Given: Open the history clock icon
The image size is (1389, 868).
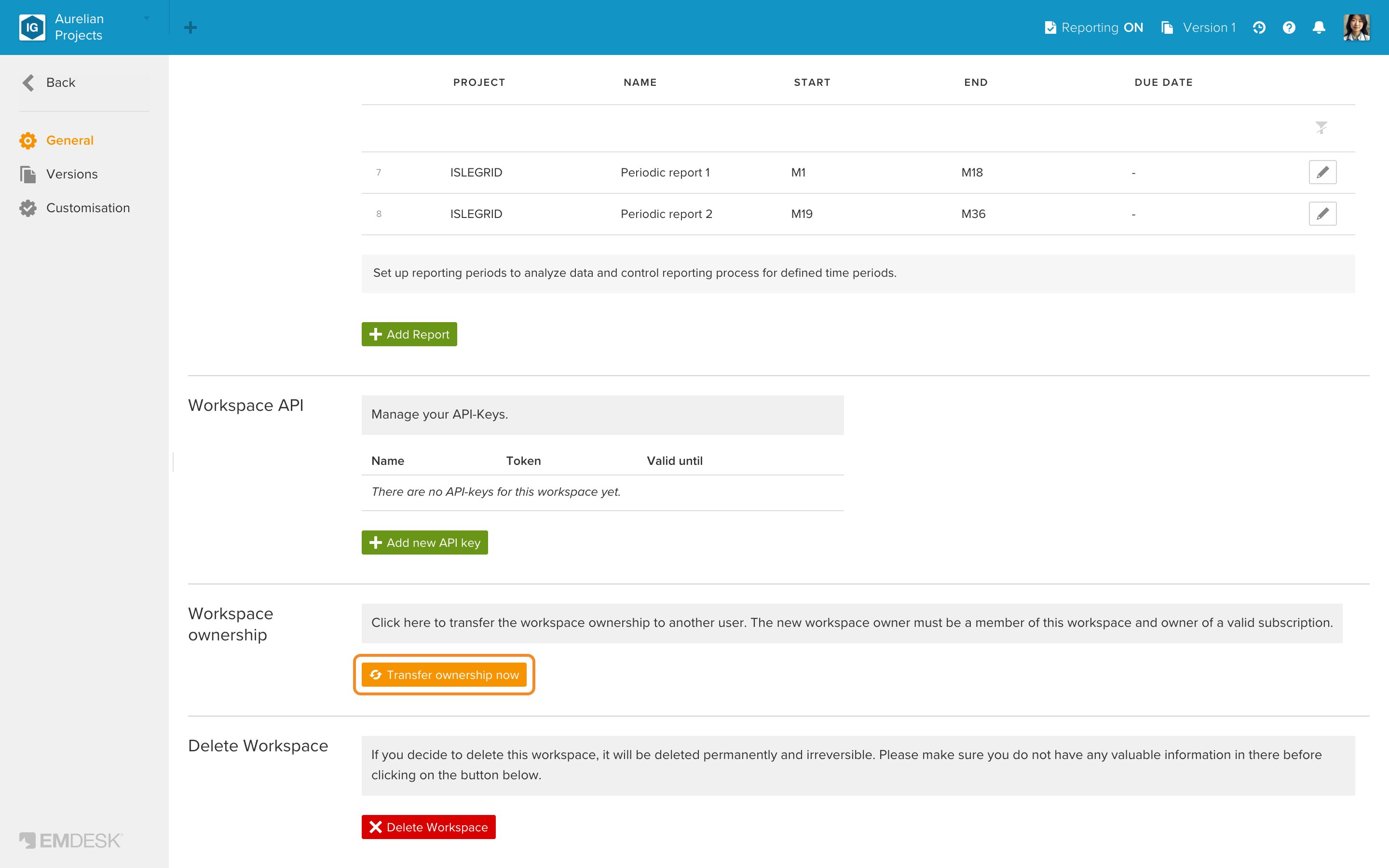Looking at the screenshot, I should [x=1259, y=27].
